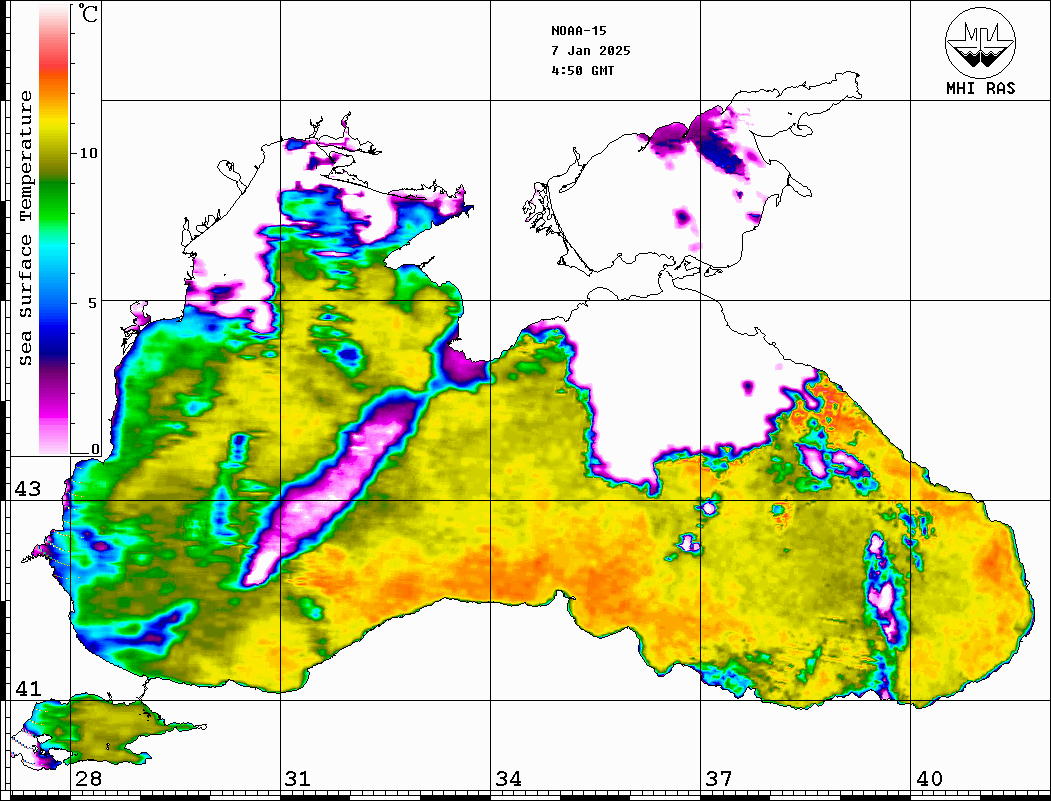The image size is (1051, 801).
Task: Click the latitude label '41'
Action: tap(28, 689)
